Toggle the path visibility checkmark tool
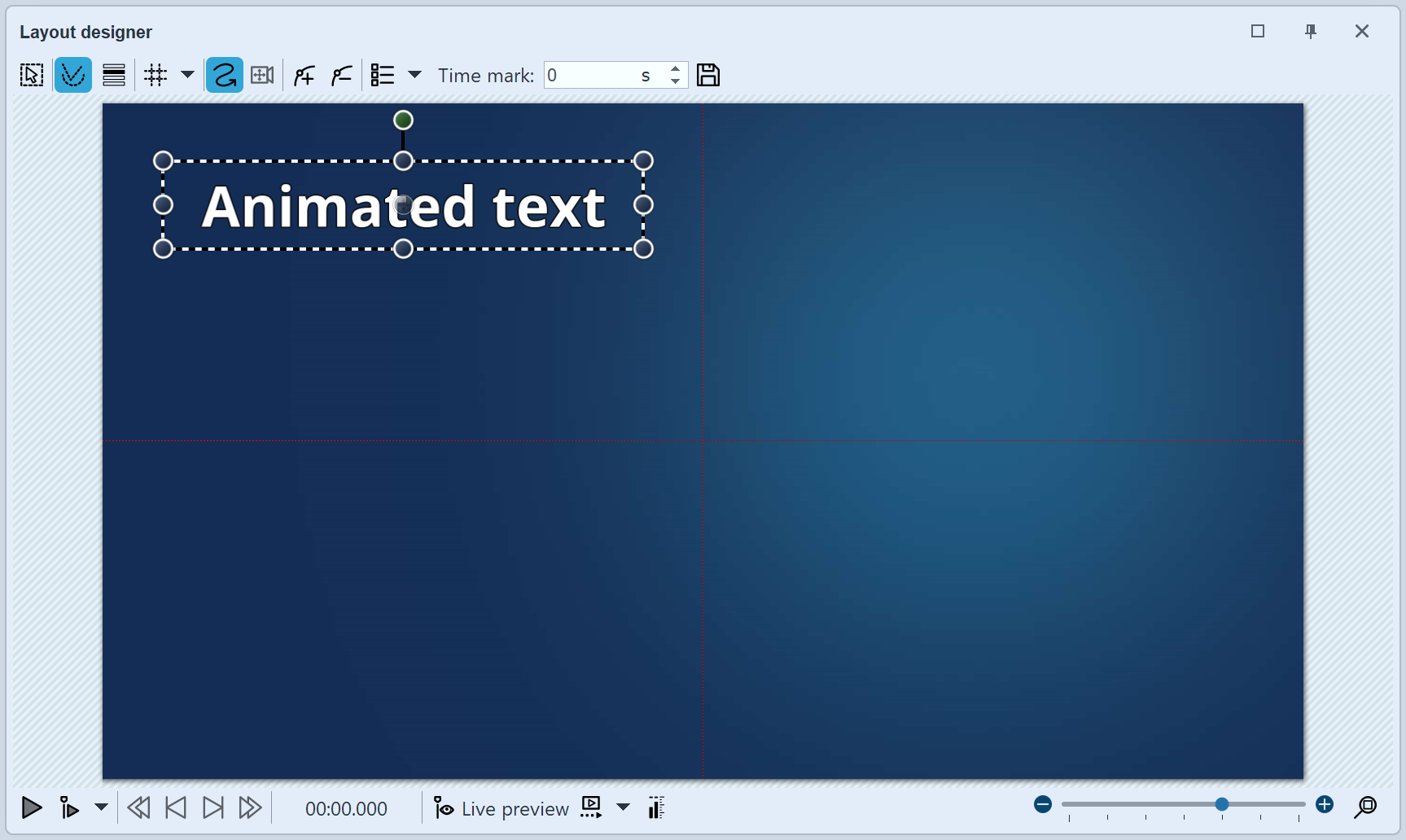This screenshot has height=840, width=1406. (72, 74)
